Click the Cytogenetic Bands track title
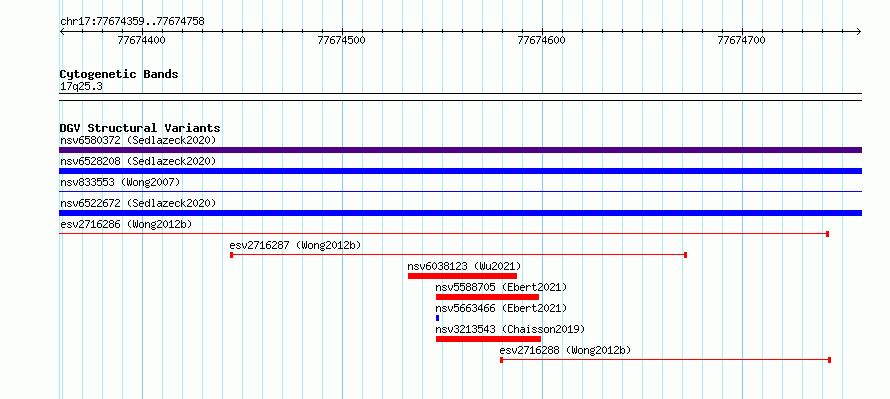The image size is (890, 399). tap(119, 74)
